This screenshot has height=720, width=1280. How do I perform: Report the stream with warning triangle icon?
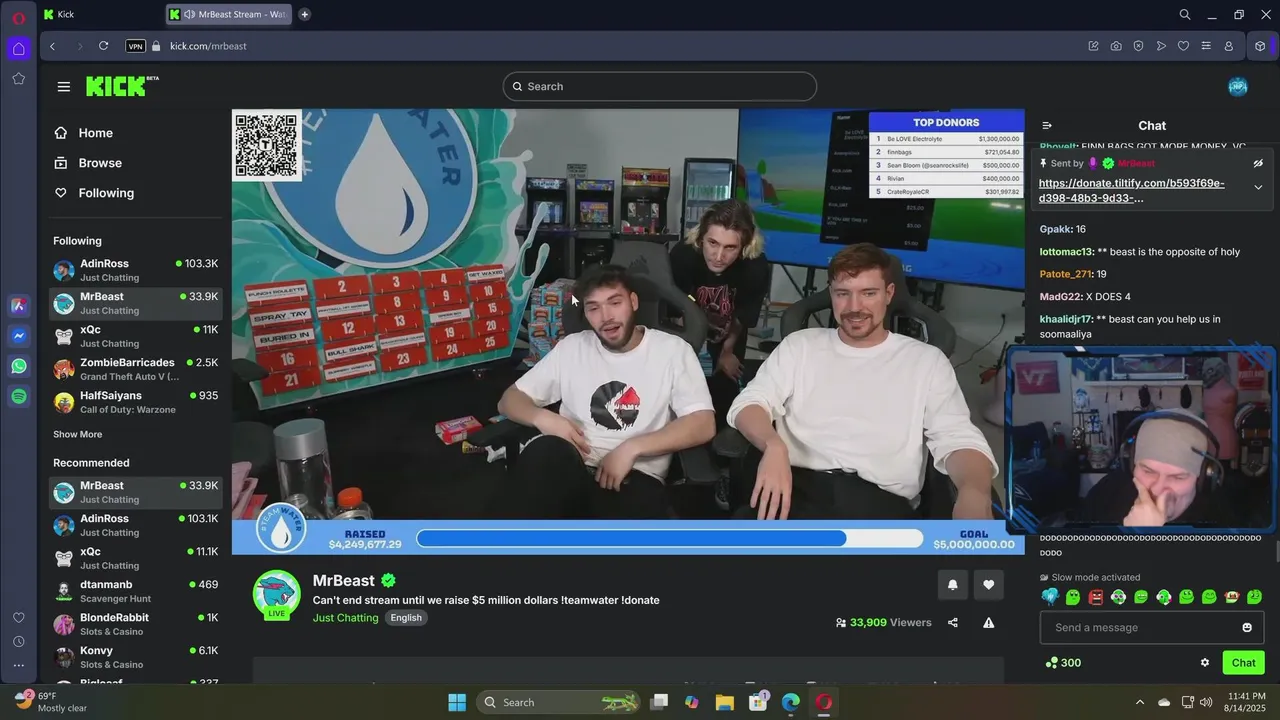click(x=988, y=622)
